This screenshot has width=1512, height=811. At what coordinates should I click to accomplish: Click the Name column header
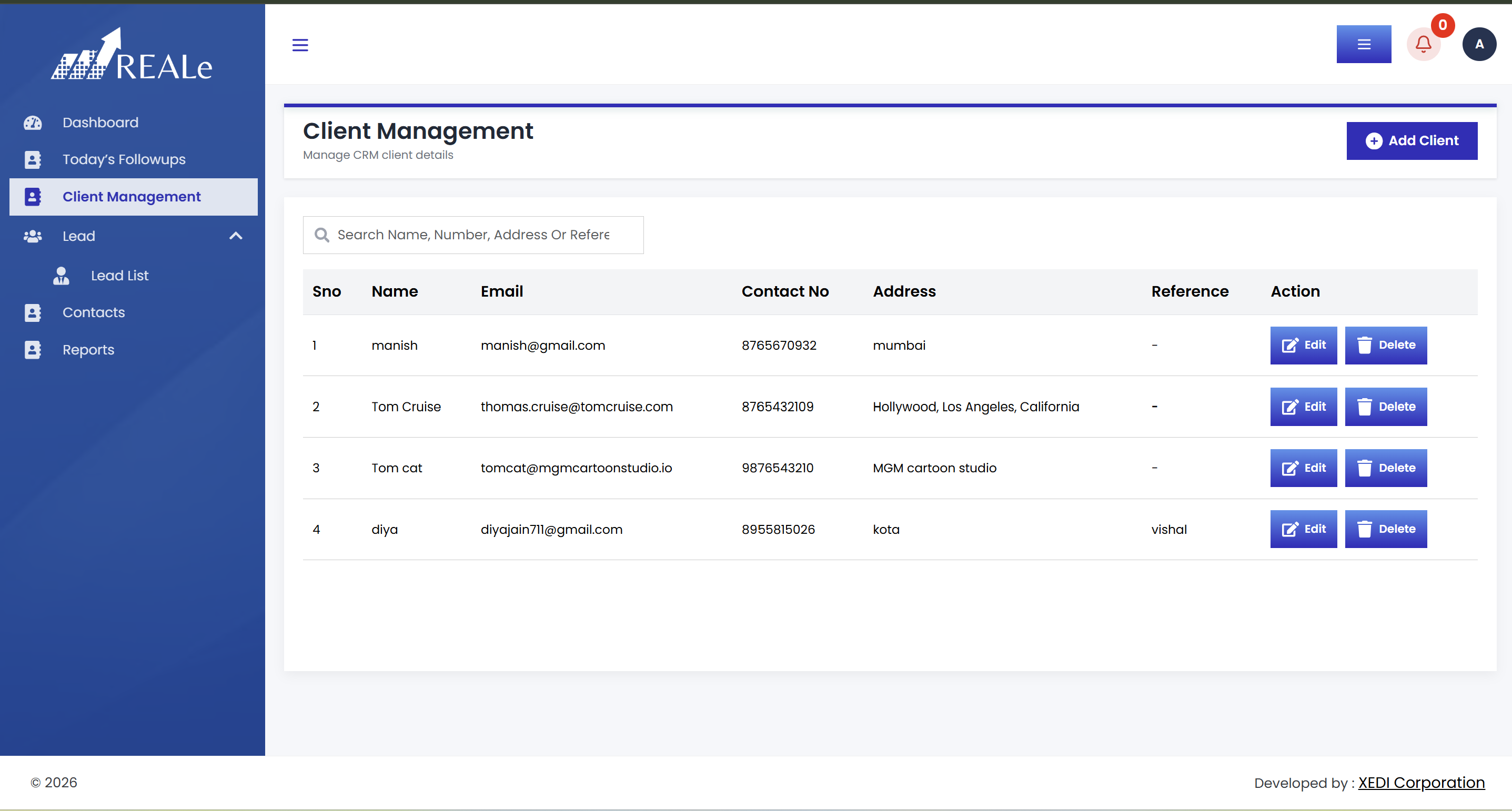coord(395,292)
